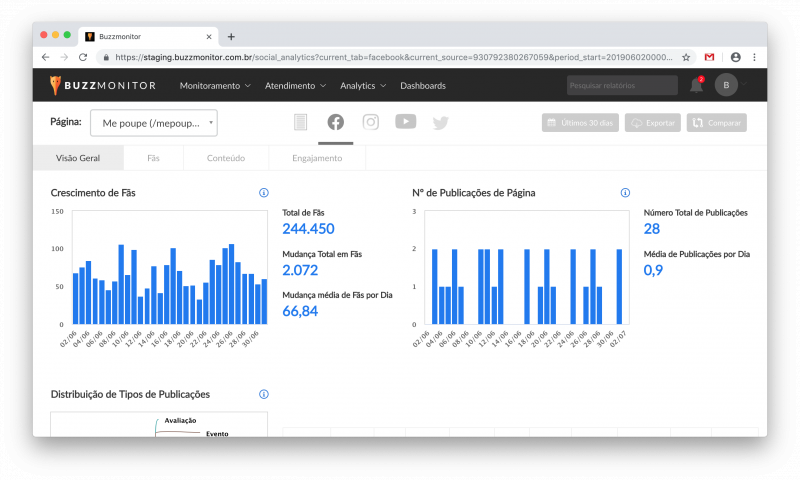Screen dimensions: 800x480
Task: Click the Exportar button
Action: tap(653, 123)
